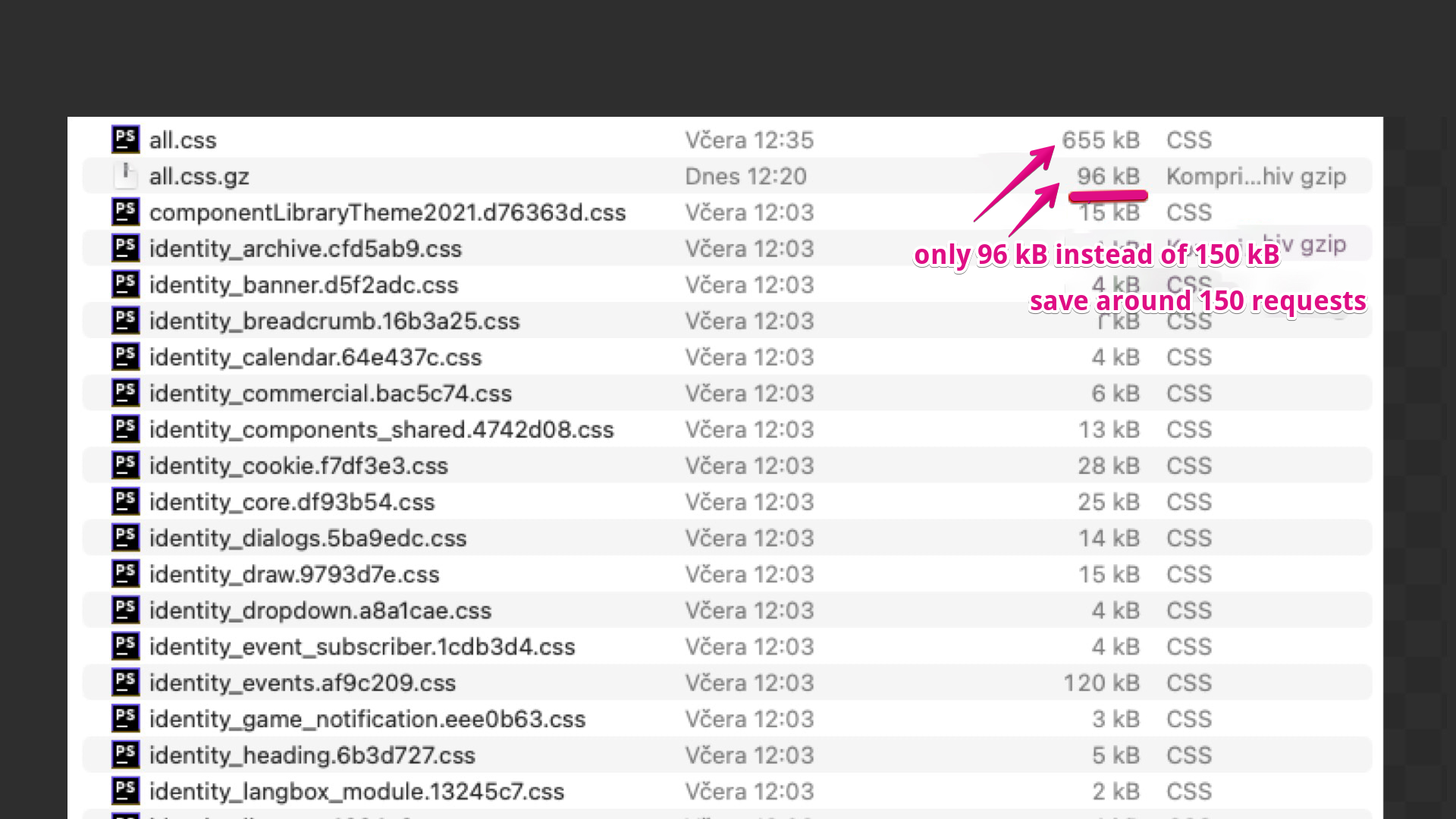Screen dimensions: 1456x819
Task: Click the blank file icon of all.css.gz
Action: 125,175
